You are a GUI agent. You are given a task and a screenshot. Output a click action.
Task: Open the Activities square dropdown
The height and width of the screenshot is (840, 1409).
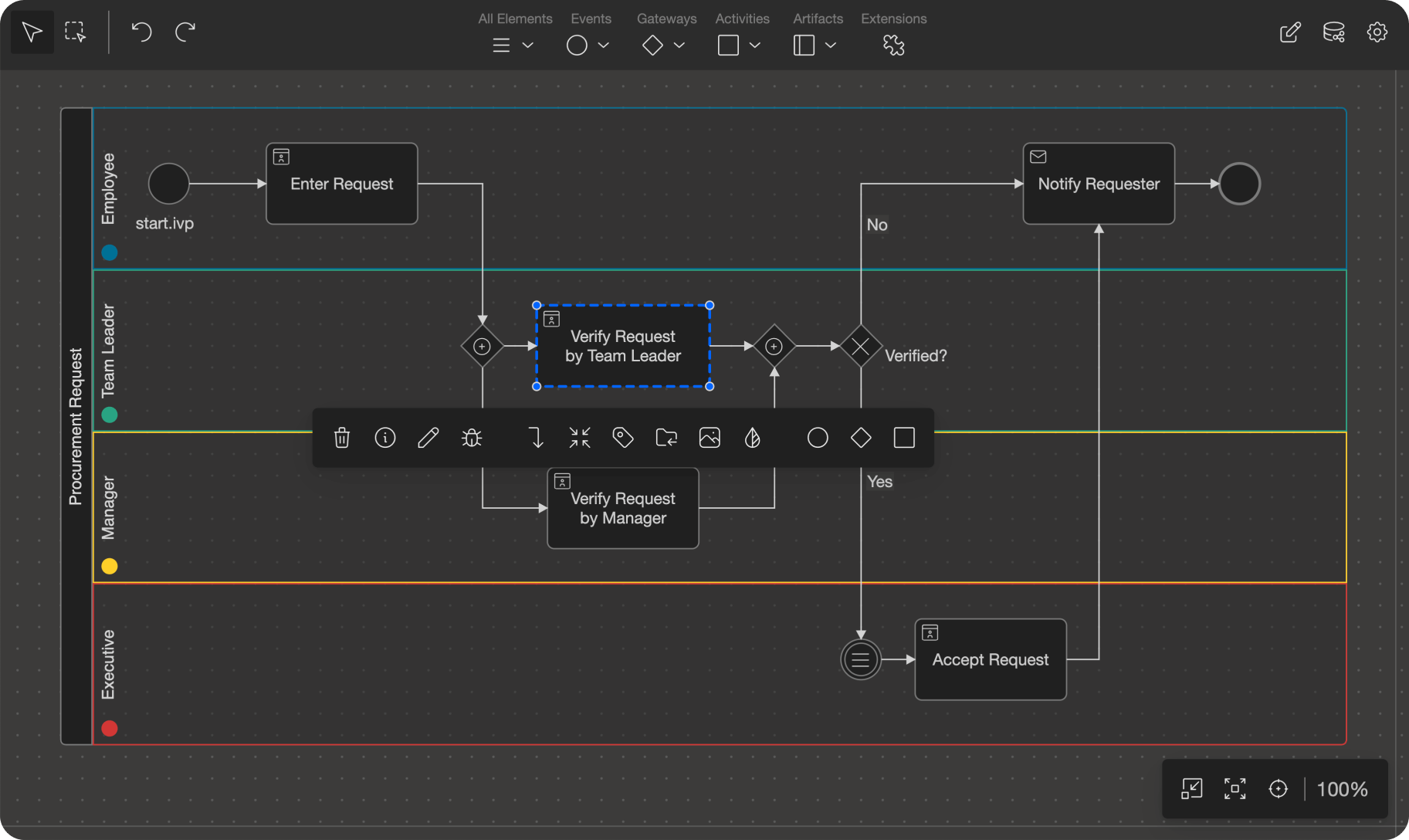click(740, 46)
